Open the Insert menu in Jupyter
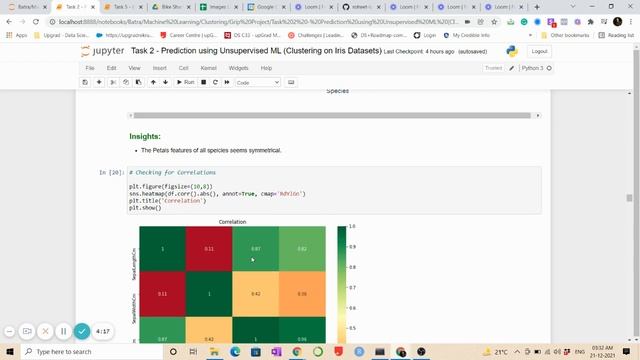 tap(160, 68)
